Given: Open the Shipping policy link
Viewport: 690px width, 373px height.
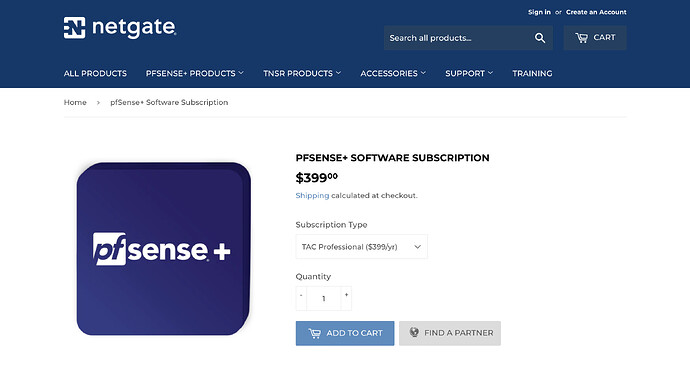Looking at the screenshot, I should pyautogui.click(x=312, y=195).
